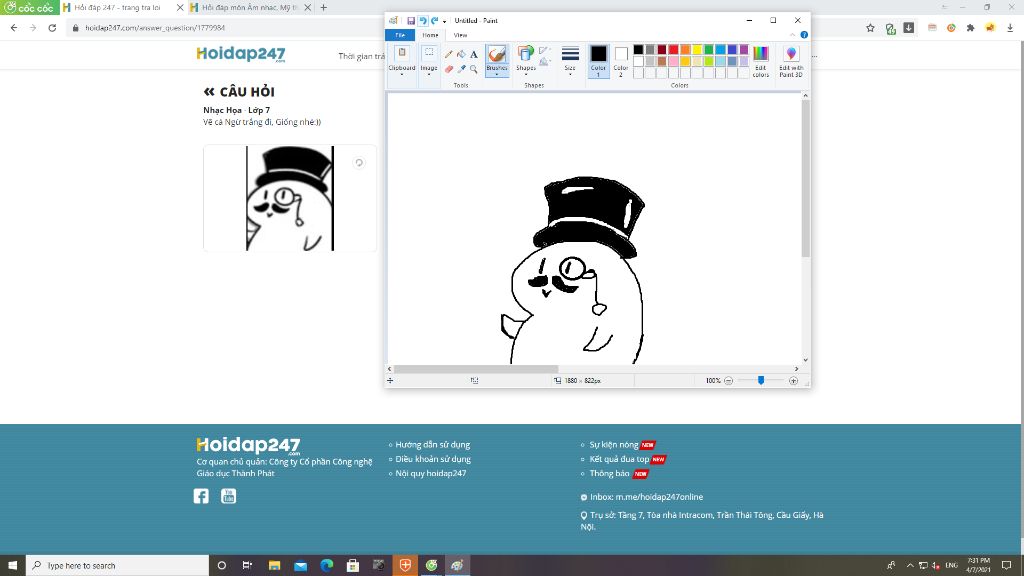The height and width of the screenshot is (576, 1024).
Task: Open the Shape outline dropdown
Action: (x=545, y=50)
